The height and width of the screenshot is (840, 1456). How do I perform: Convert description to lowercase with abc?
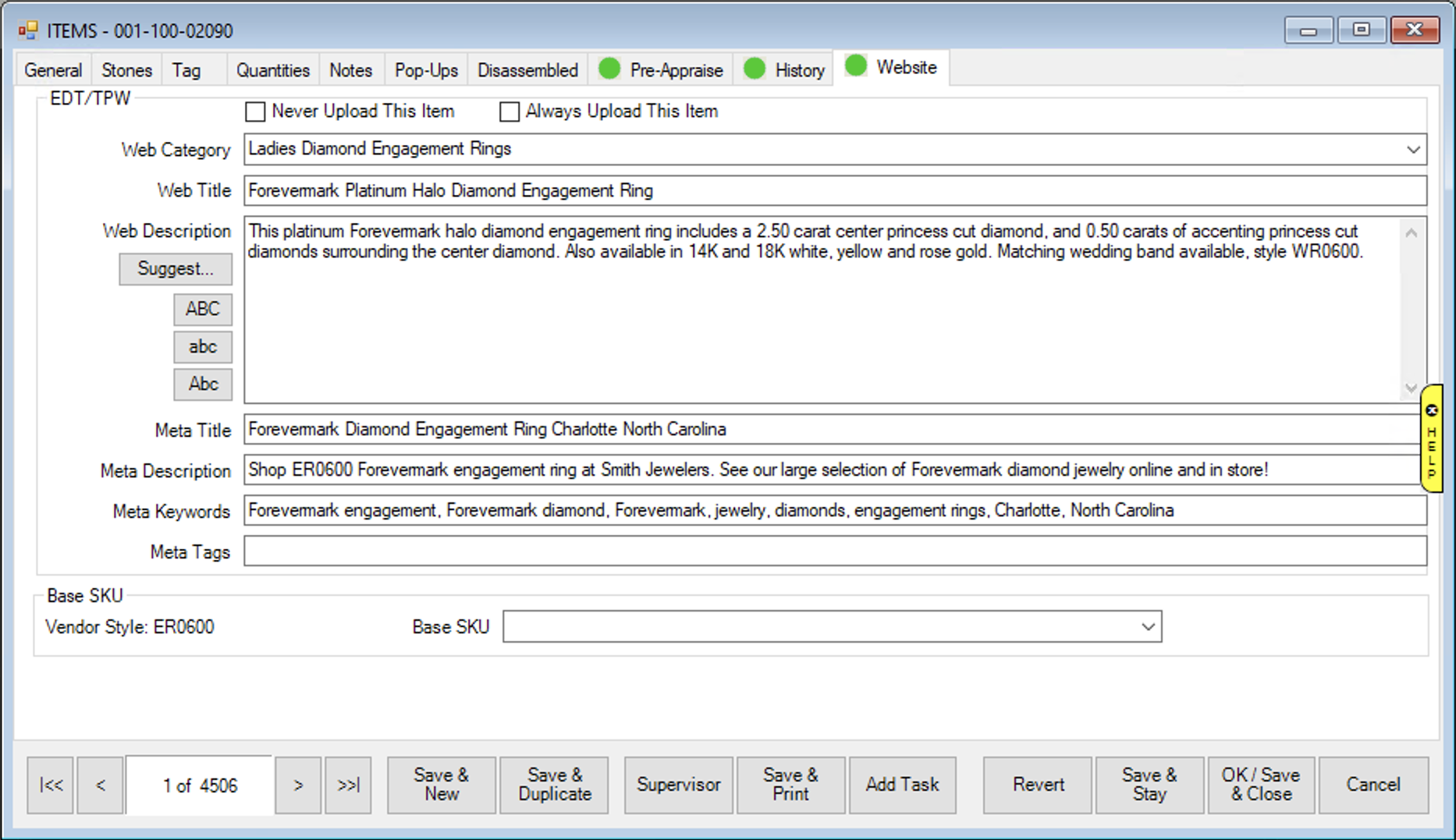coord(203,346)
